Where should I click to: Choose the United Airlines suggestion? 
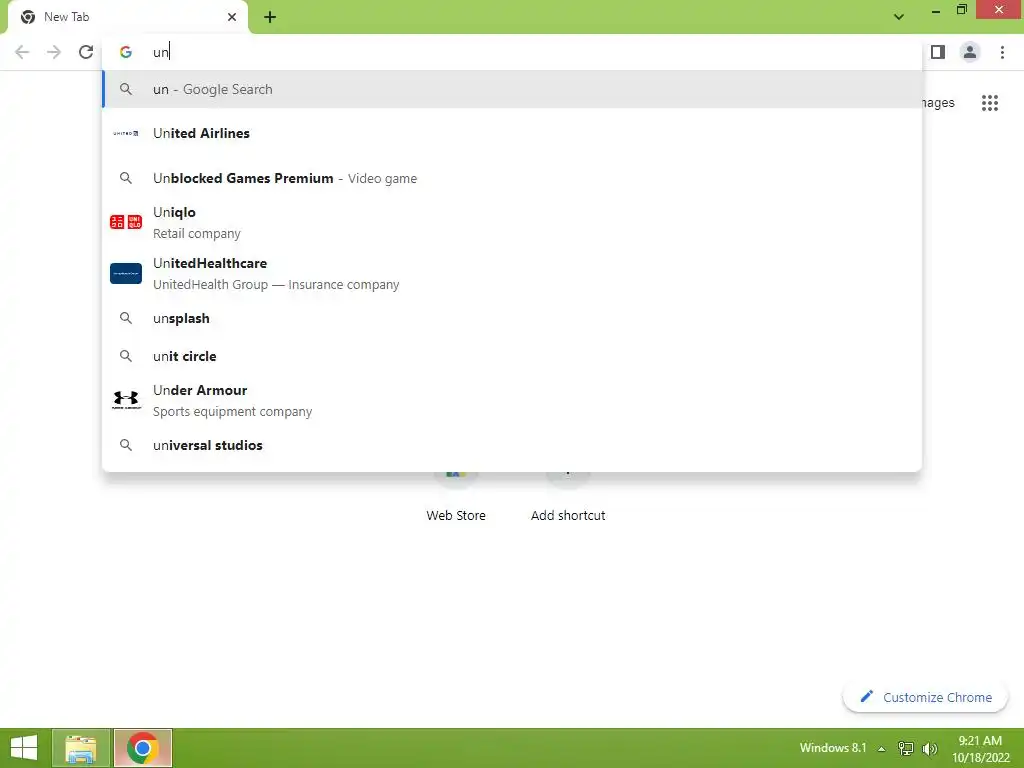[512, 133]
